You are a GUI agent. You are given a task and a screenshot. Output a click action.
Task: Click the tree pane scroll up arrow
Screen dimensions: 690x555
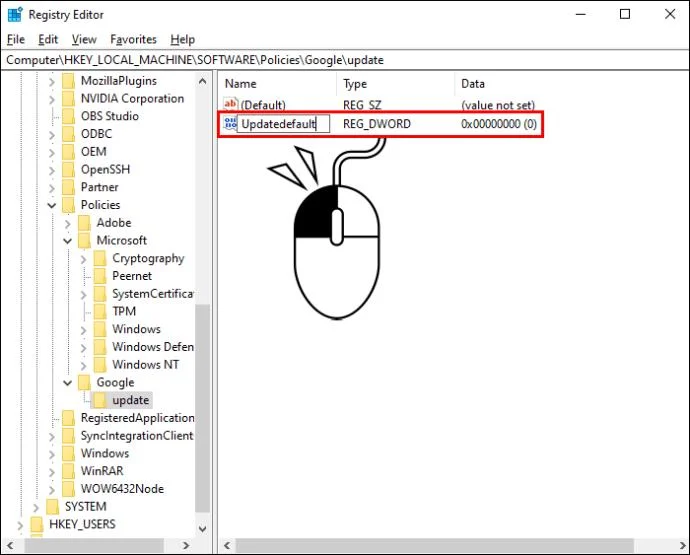click(x=202, y=81)
